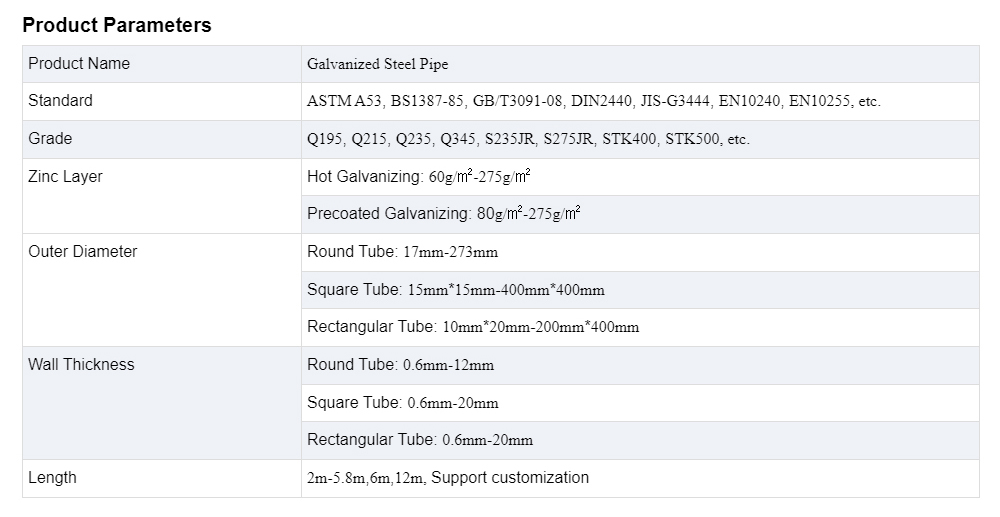1000x517 pixels.
Task: Select the Length label cell
Action: (x=52, y=478)
